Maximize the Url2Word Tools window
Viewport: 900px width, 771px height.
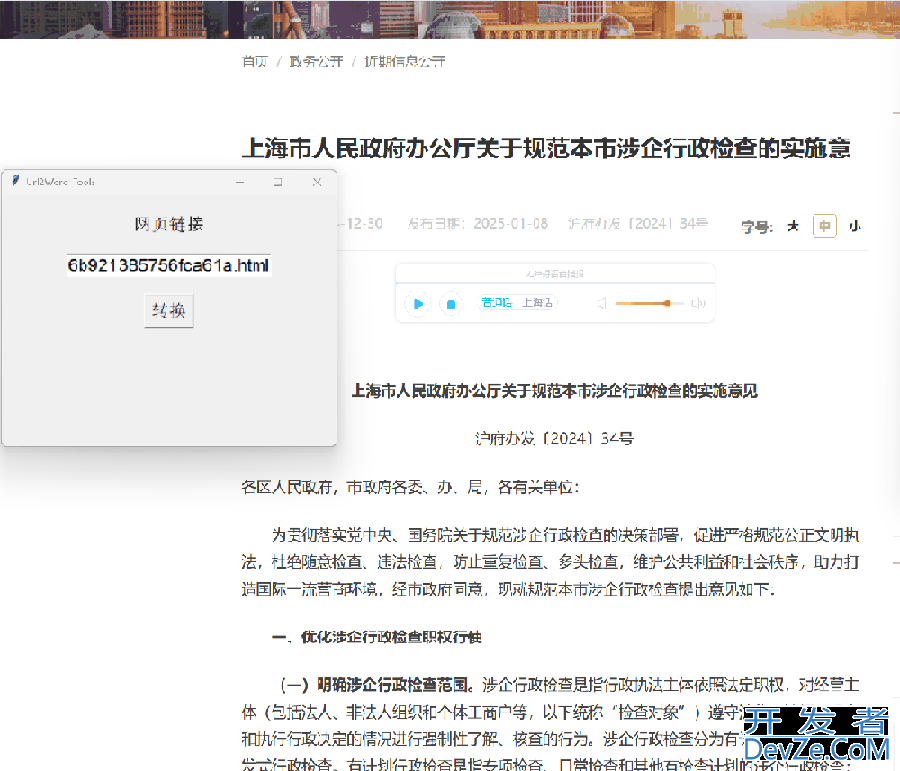278,182
